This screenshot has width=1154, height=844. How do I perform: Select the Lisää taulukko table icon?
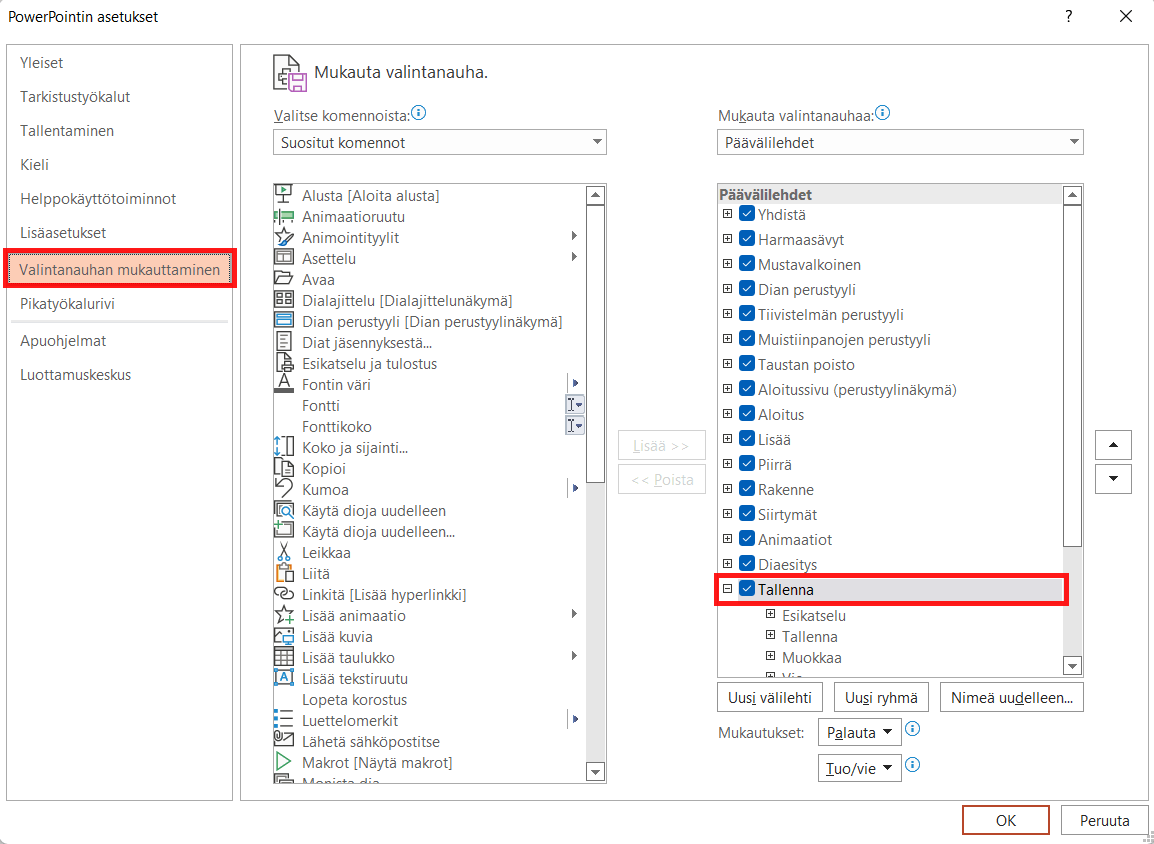click(284, 657)
